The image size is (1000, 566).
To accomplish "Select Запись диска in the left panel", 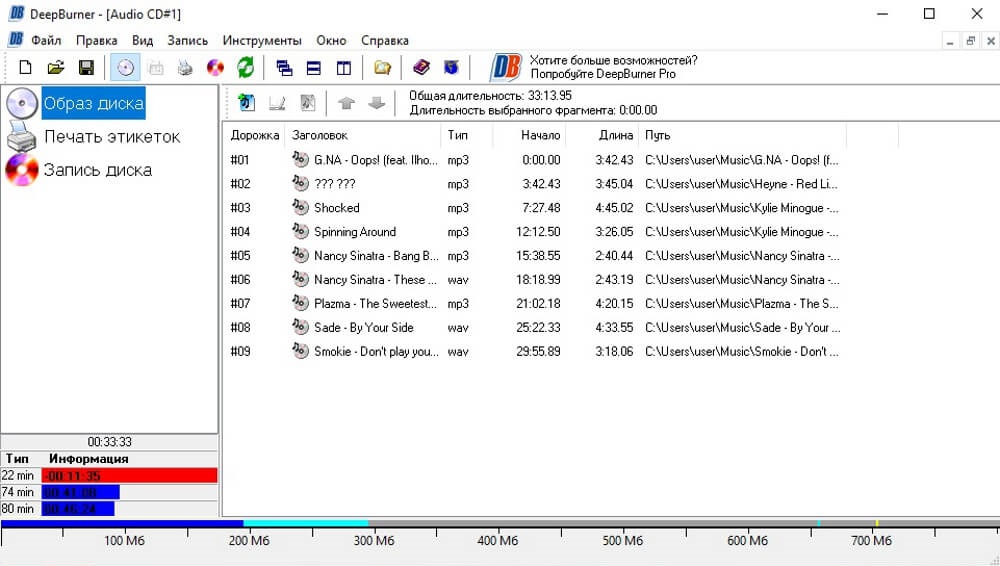I will click(x=98, y=170).
